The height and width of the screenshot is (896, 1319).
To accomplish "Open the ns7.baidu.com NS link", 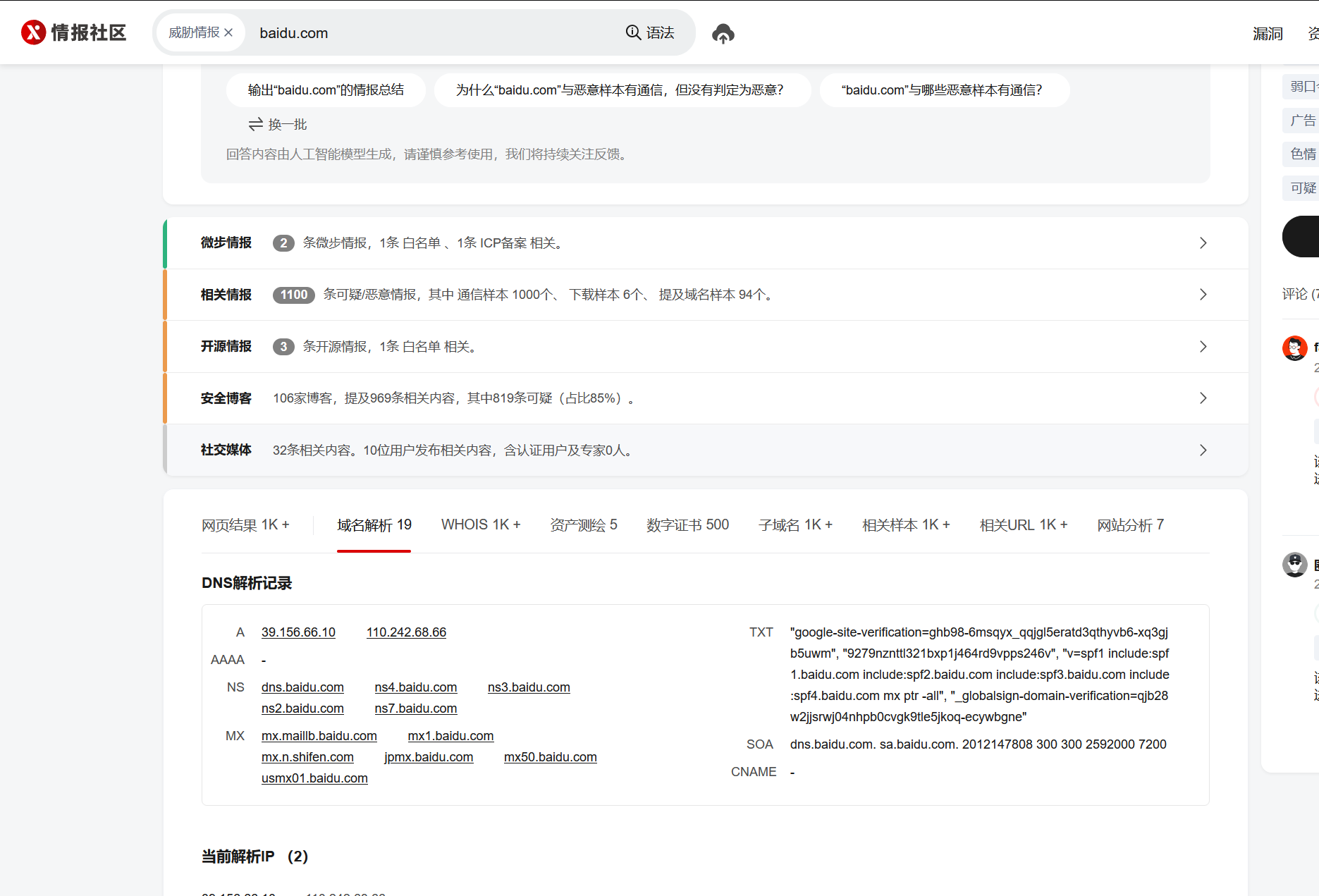I will point(416,708).
